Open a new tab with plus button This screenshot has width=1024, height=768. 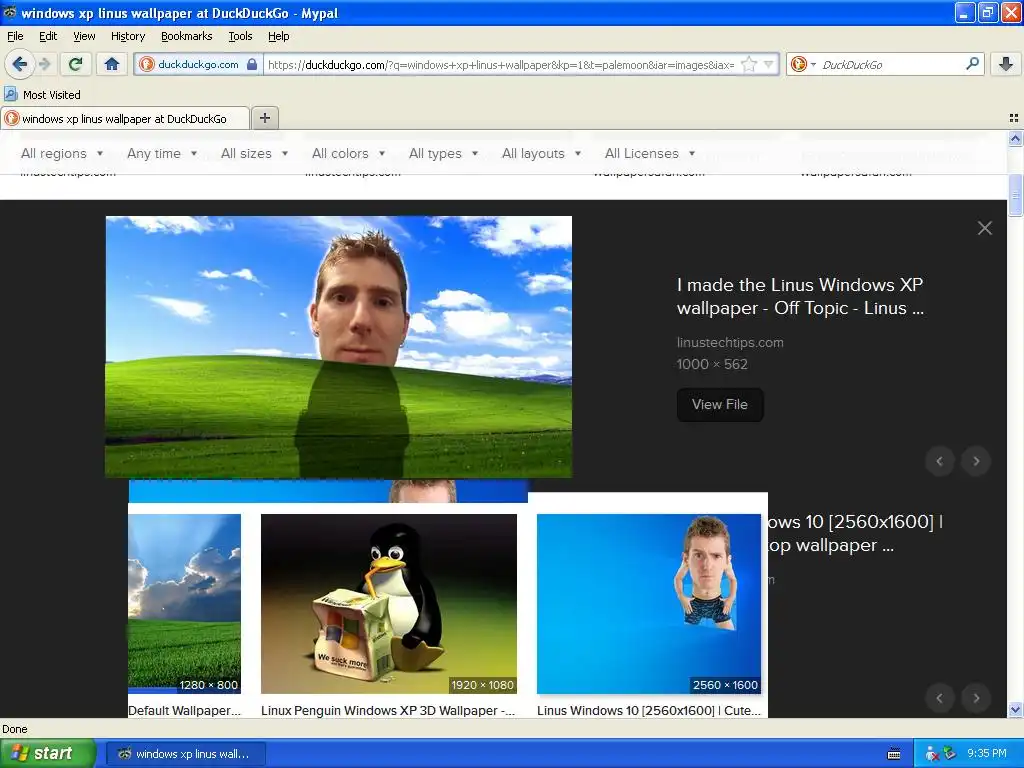point(264,118)
